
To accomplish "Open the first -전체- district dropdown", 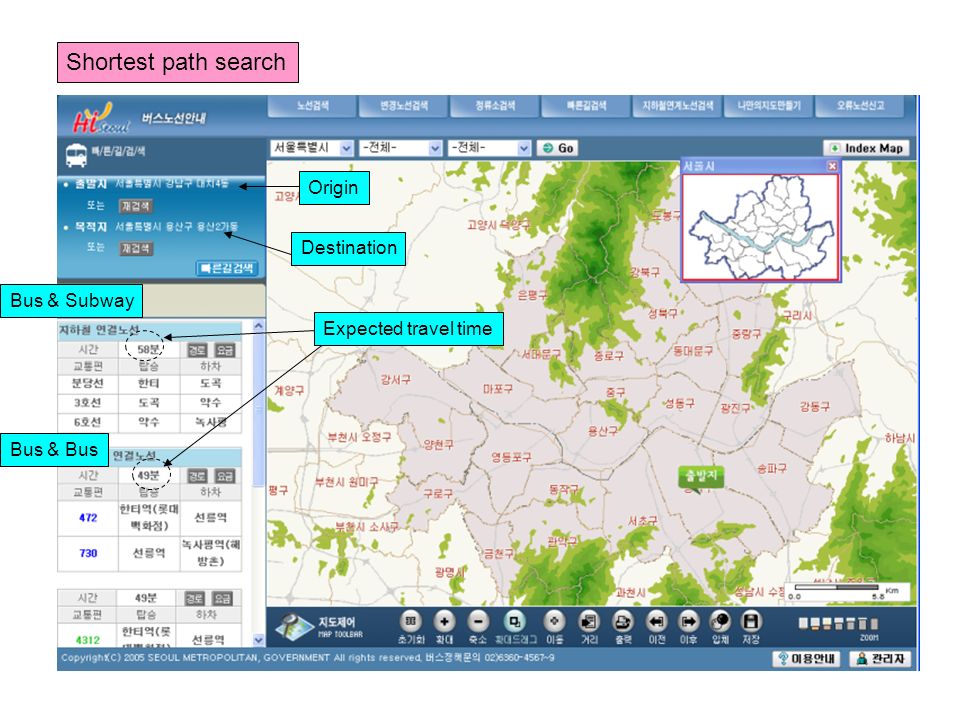I will click(401, 148).
